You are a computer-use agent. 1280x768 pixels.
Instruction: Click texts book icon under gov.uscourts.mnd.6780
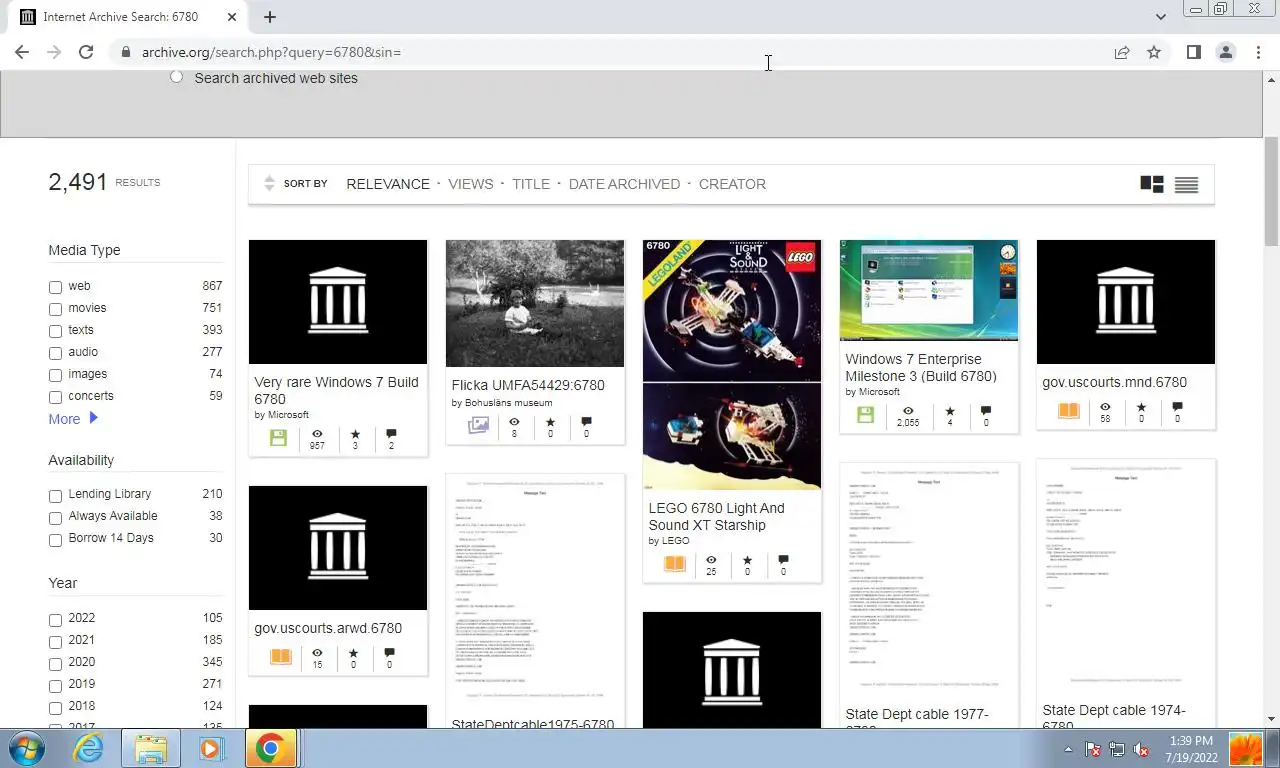tap(1069, 410)
